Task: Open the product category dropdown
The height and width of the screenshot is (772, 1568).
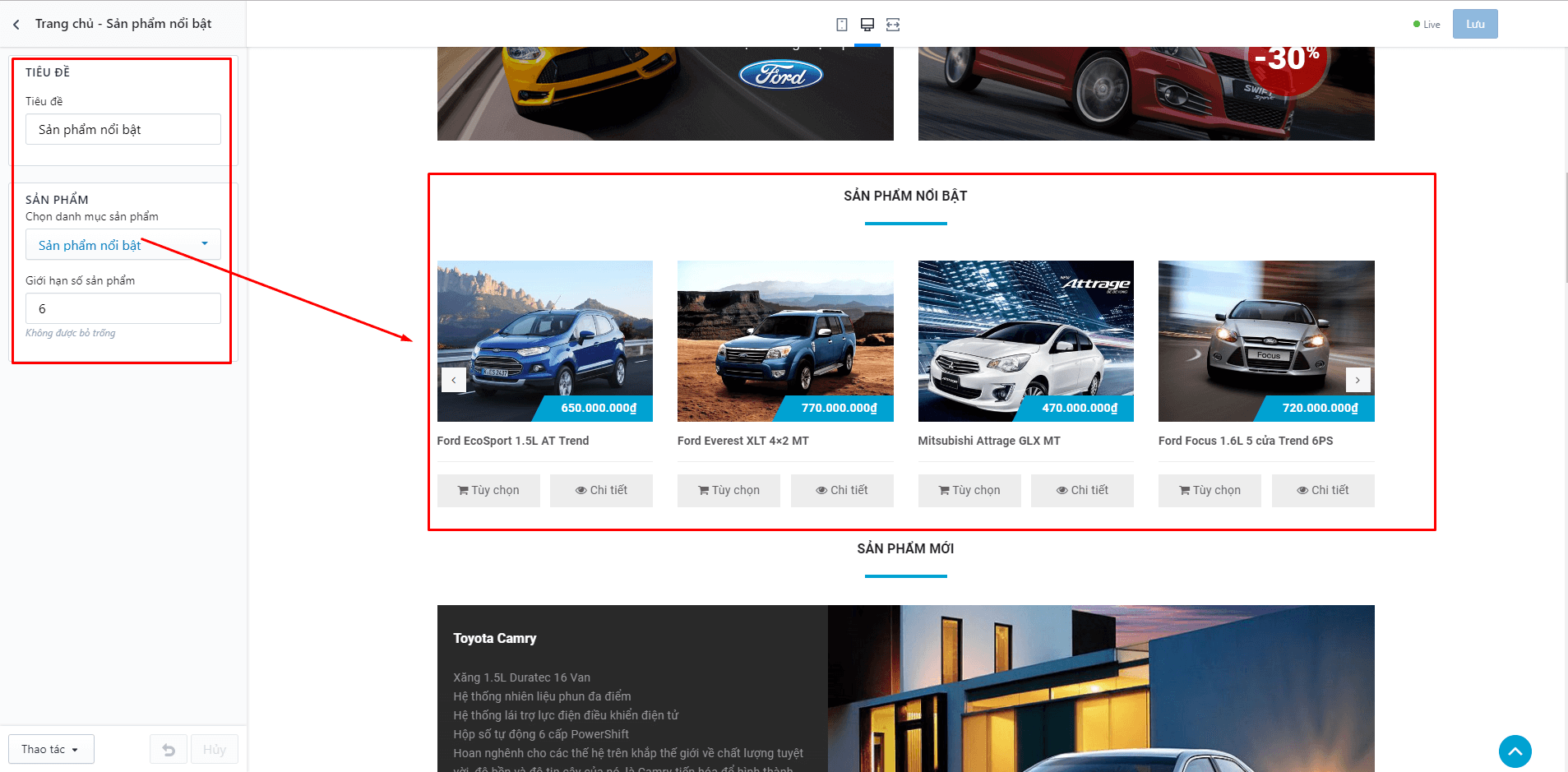Action: [123, 245]
